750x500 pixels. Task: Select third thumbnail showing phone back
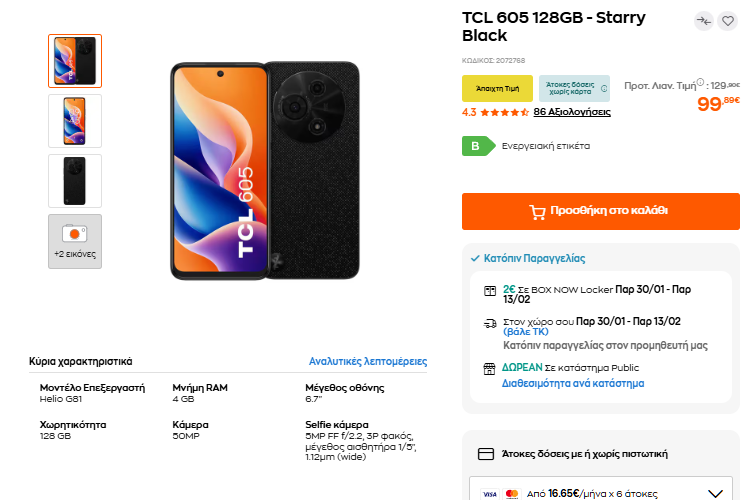tap(75, 181)
